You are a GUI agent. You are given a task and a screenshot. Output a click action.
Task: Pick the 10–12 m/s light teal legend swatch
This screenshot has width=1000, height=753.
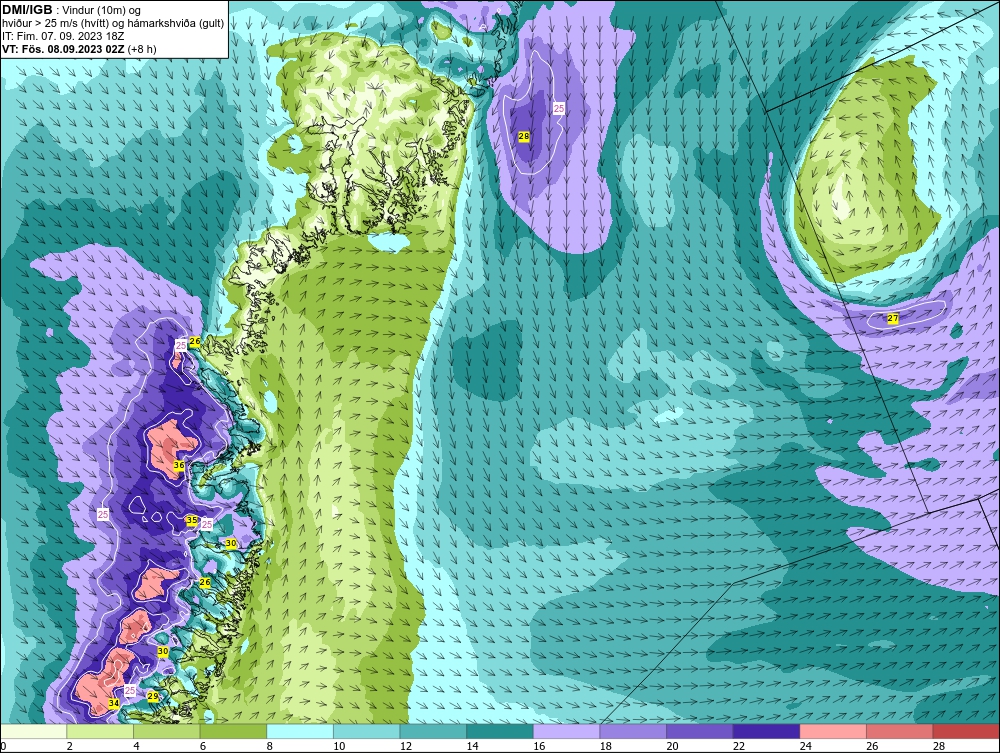coord(366,731)
